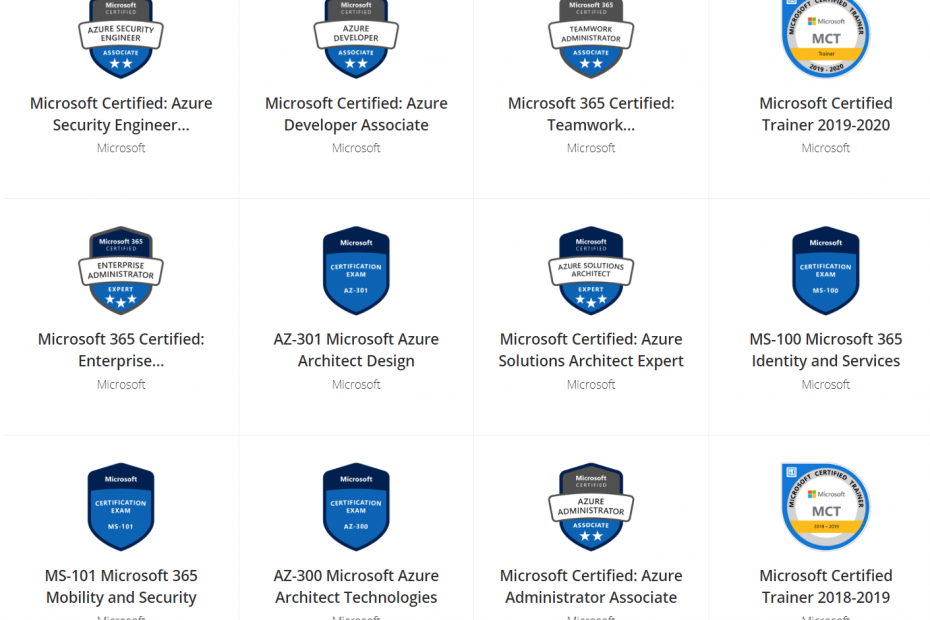Open the AZ-300 certification exam badge

(x=356, y=507)
